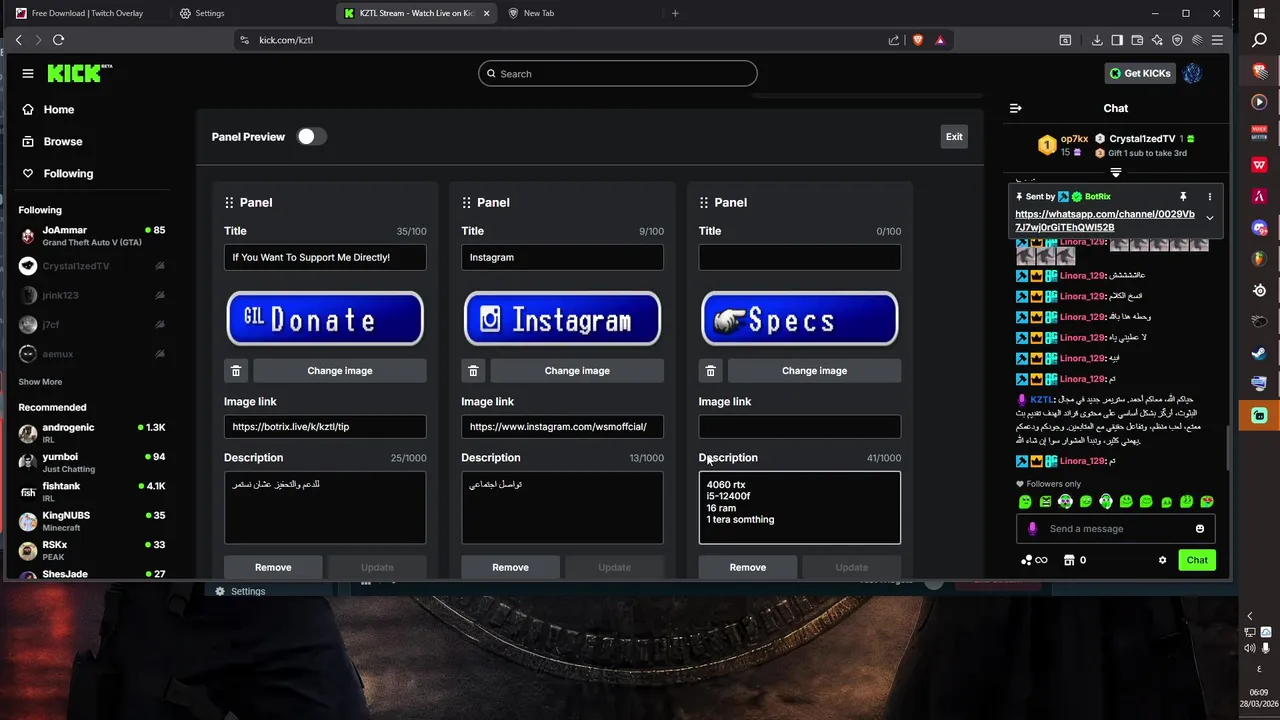Screen dimensions: 1280x720
Task: Open chat settings gear
Action: (1162, 560)
